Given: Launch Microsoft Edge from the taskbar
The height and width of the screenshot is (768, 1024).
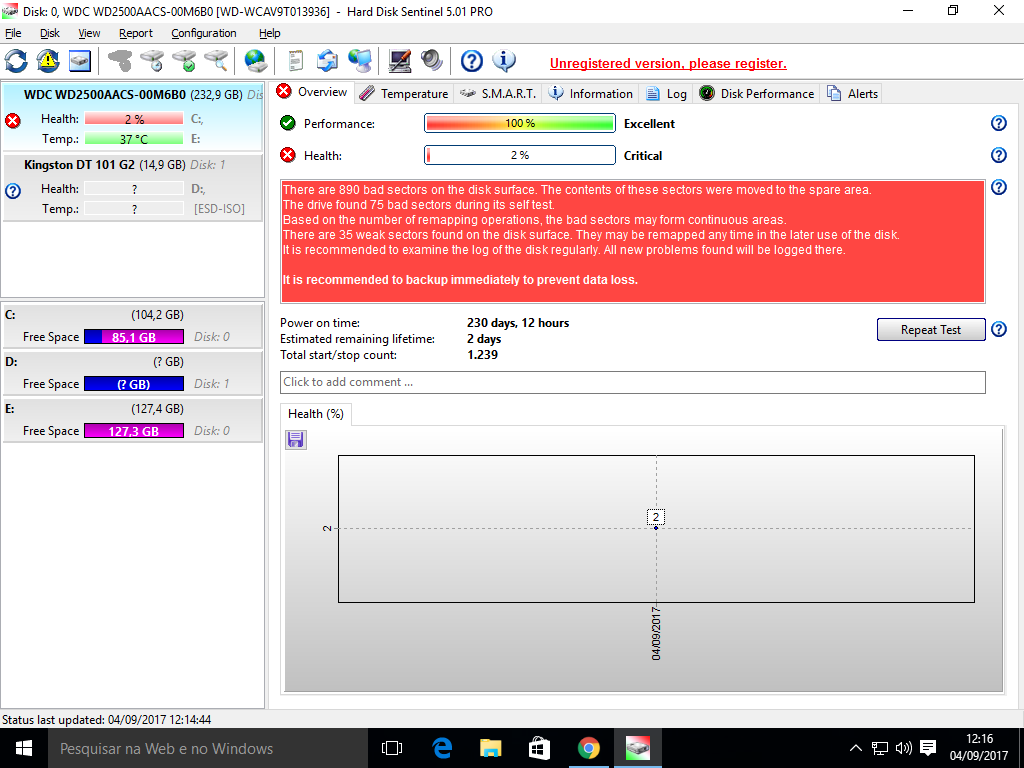Looking at the screenshot, I should point(442,748).
